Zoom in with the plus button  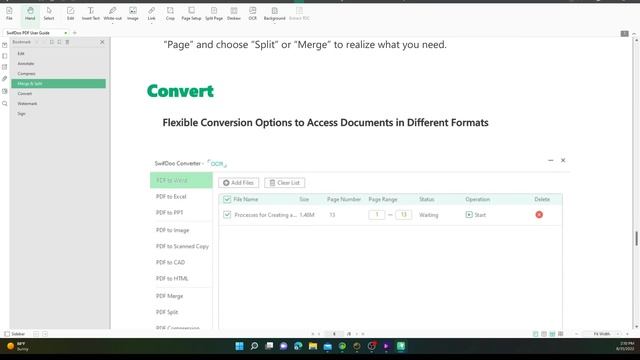pyautogui.click(x=627, y=334)
